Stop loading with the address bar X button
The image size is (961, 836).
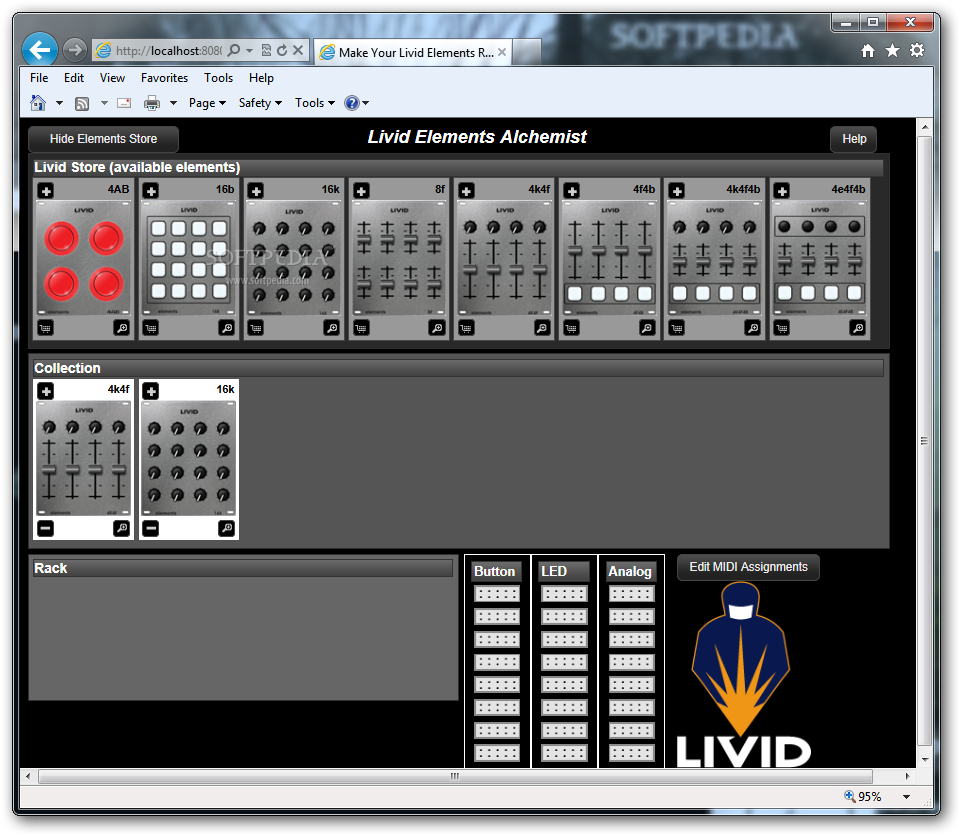[298, 50]
